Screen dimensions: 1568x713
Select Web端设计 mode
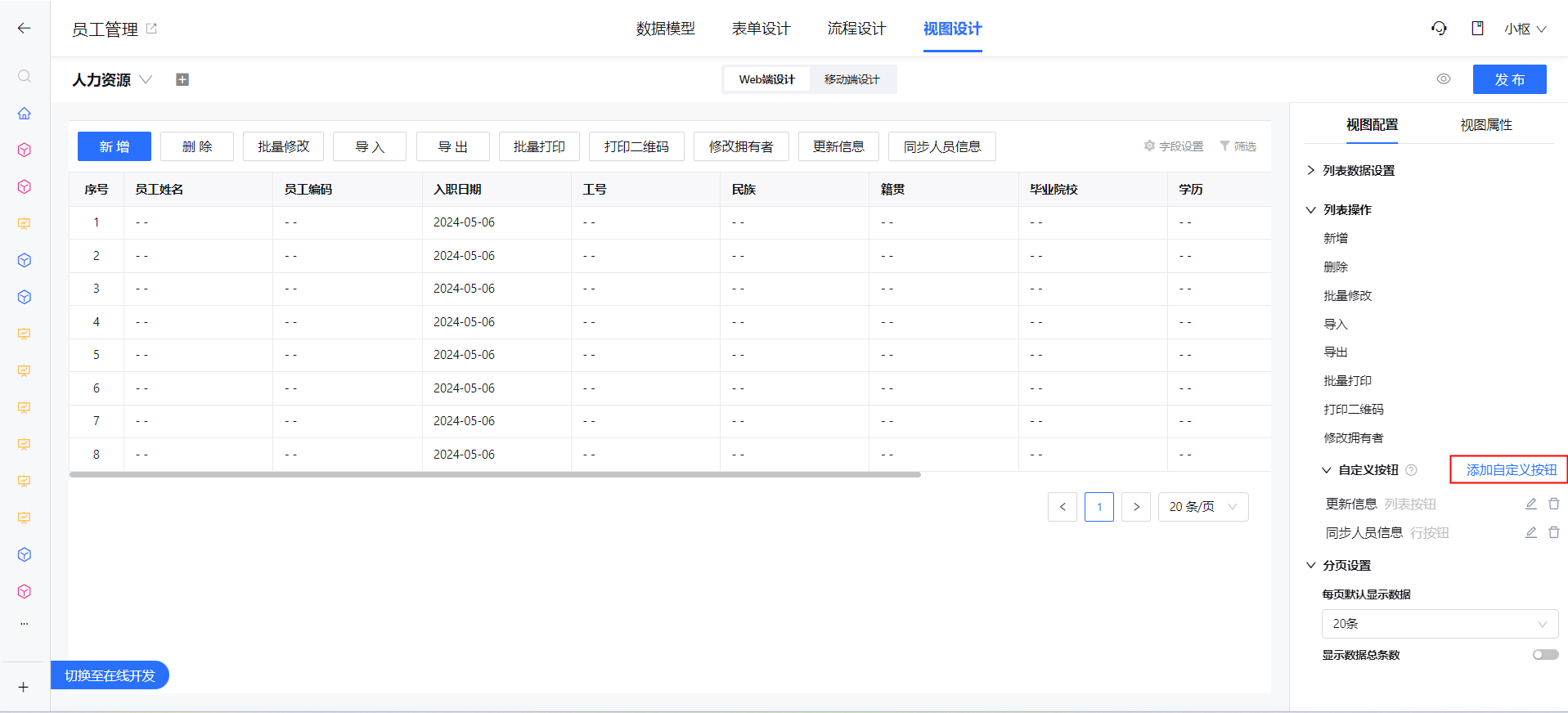tap(767, 79)
